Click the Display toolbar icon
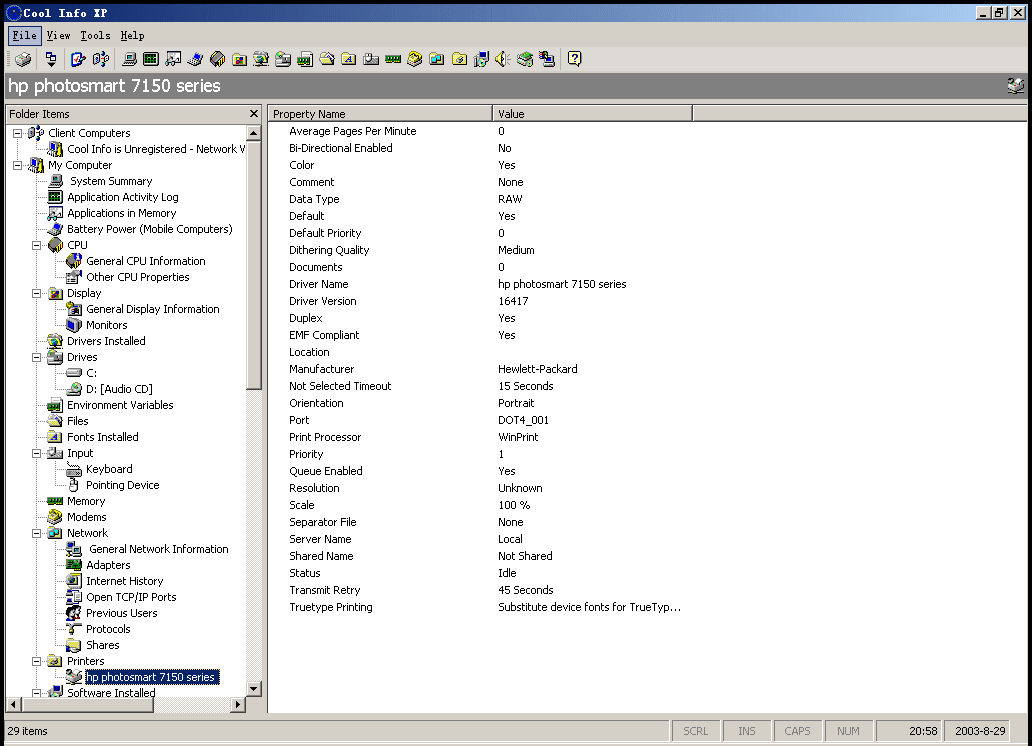The image size is (1032, 746). tap(240, 59)
